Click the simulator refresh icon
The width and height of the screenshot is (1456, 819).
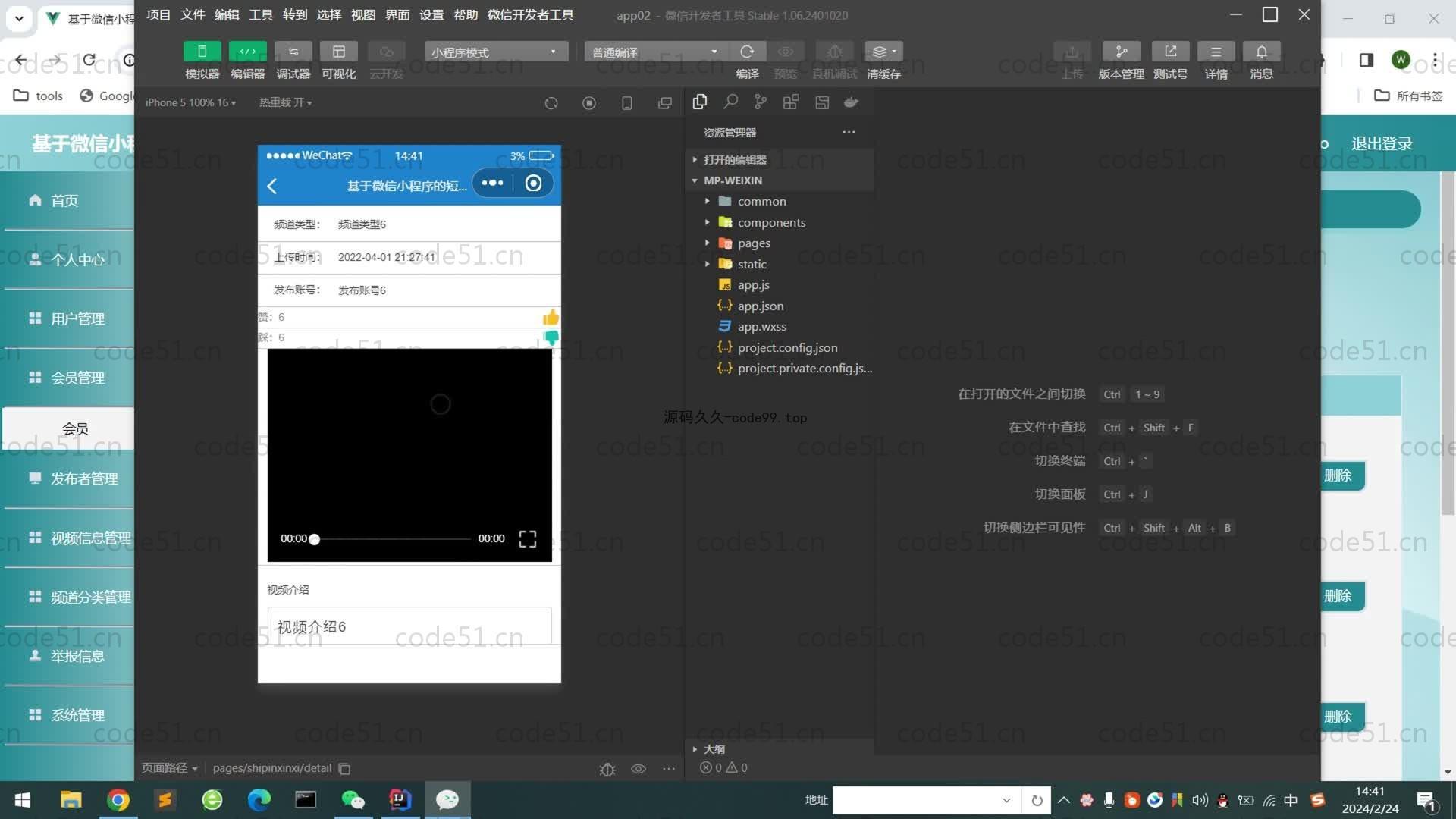pos(551,103)
